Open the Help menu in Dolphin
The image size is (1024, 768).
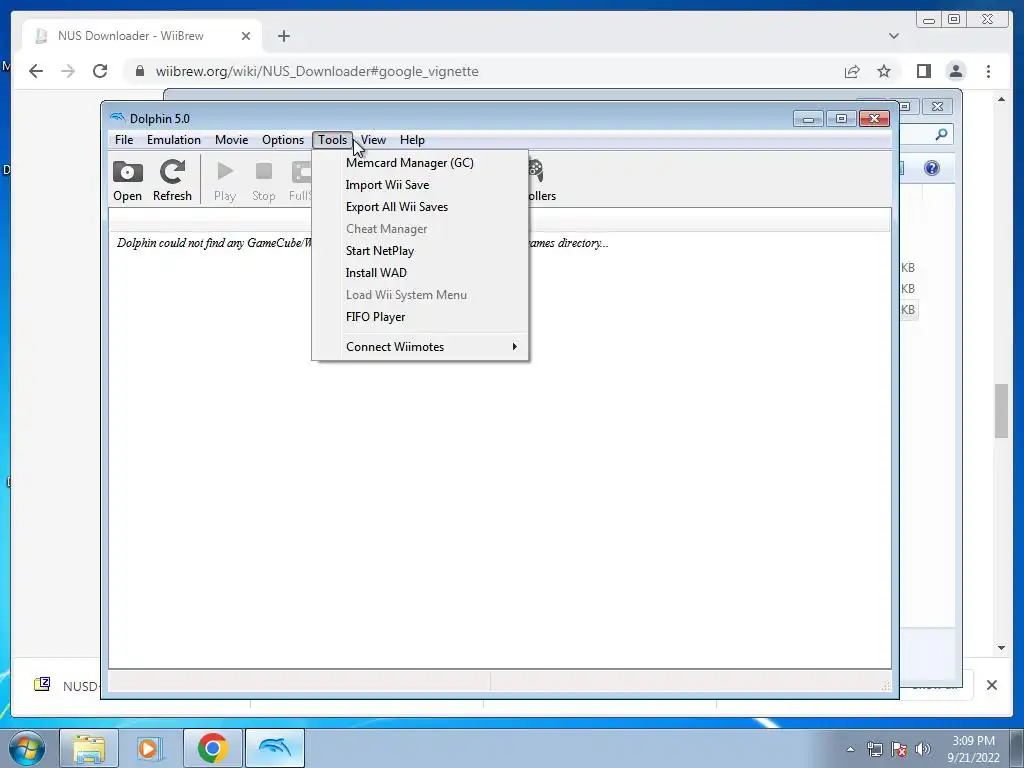coord(412,140)
